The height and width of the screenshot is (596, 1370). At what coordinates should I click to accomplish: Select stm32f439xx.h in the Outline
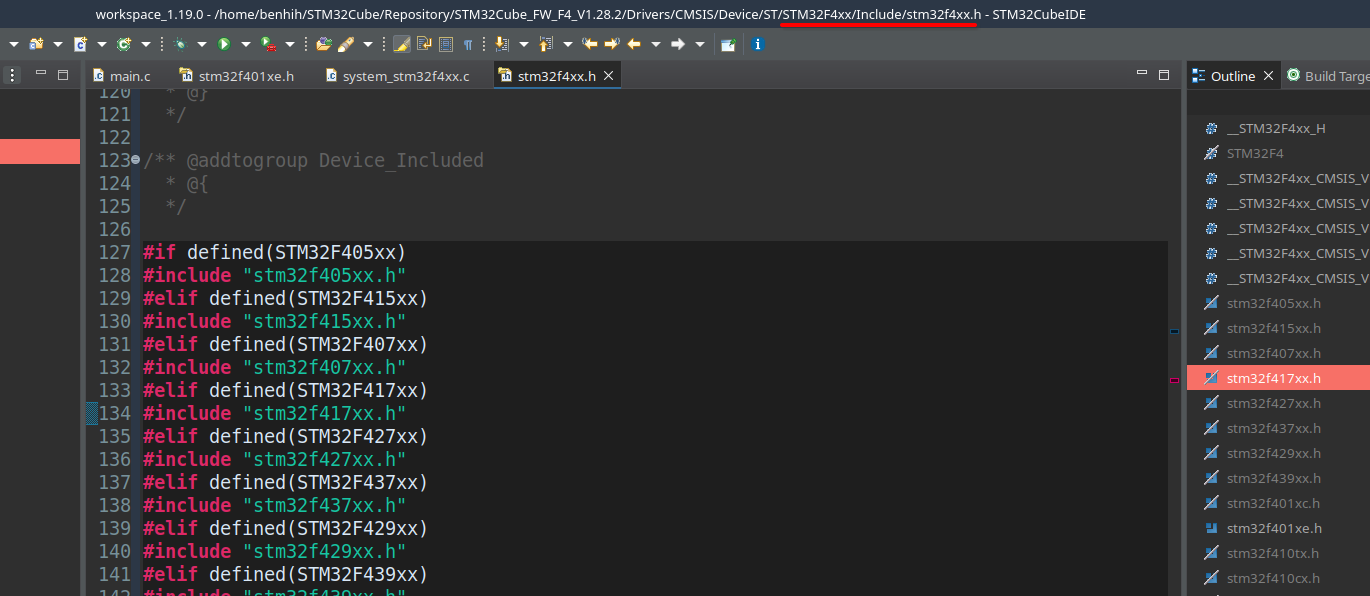pos(1278,478)
